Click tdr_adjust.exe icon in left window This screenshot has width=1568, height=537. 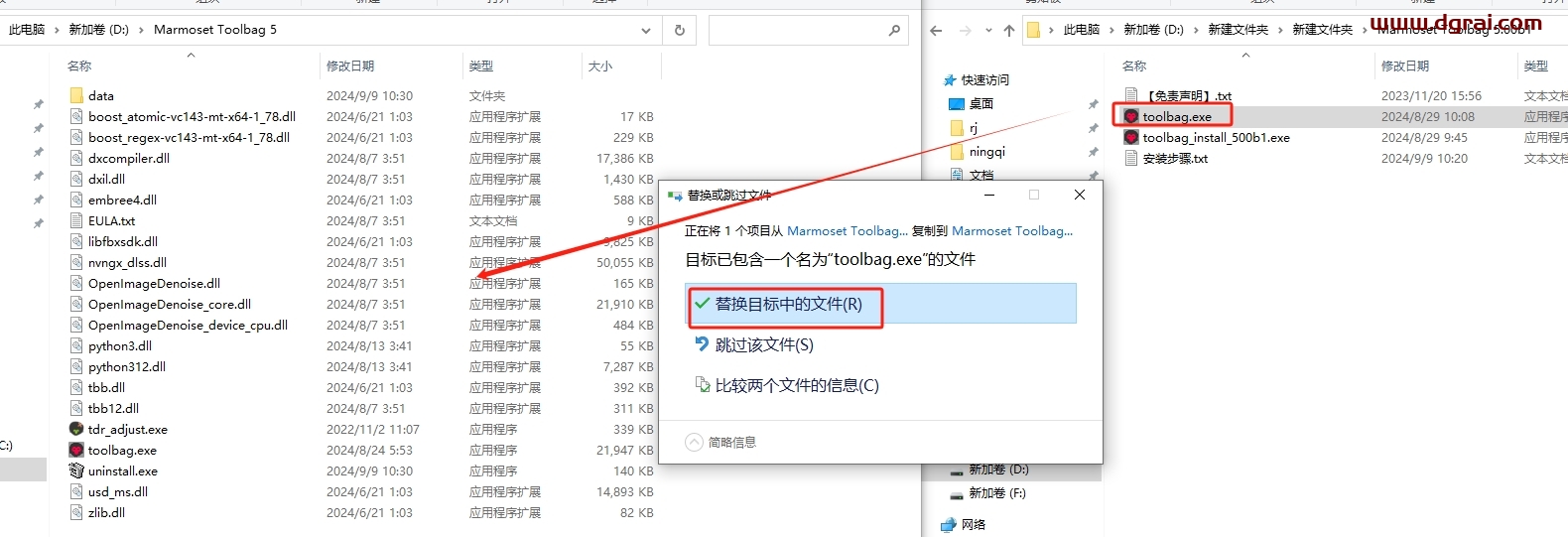tap(76, 429)
